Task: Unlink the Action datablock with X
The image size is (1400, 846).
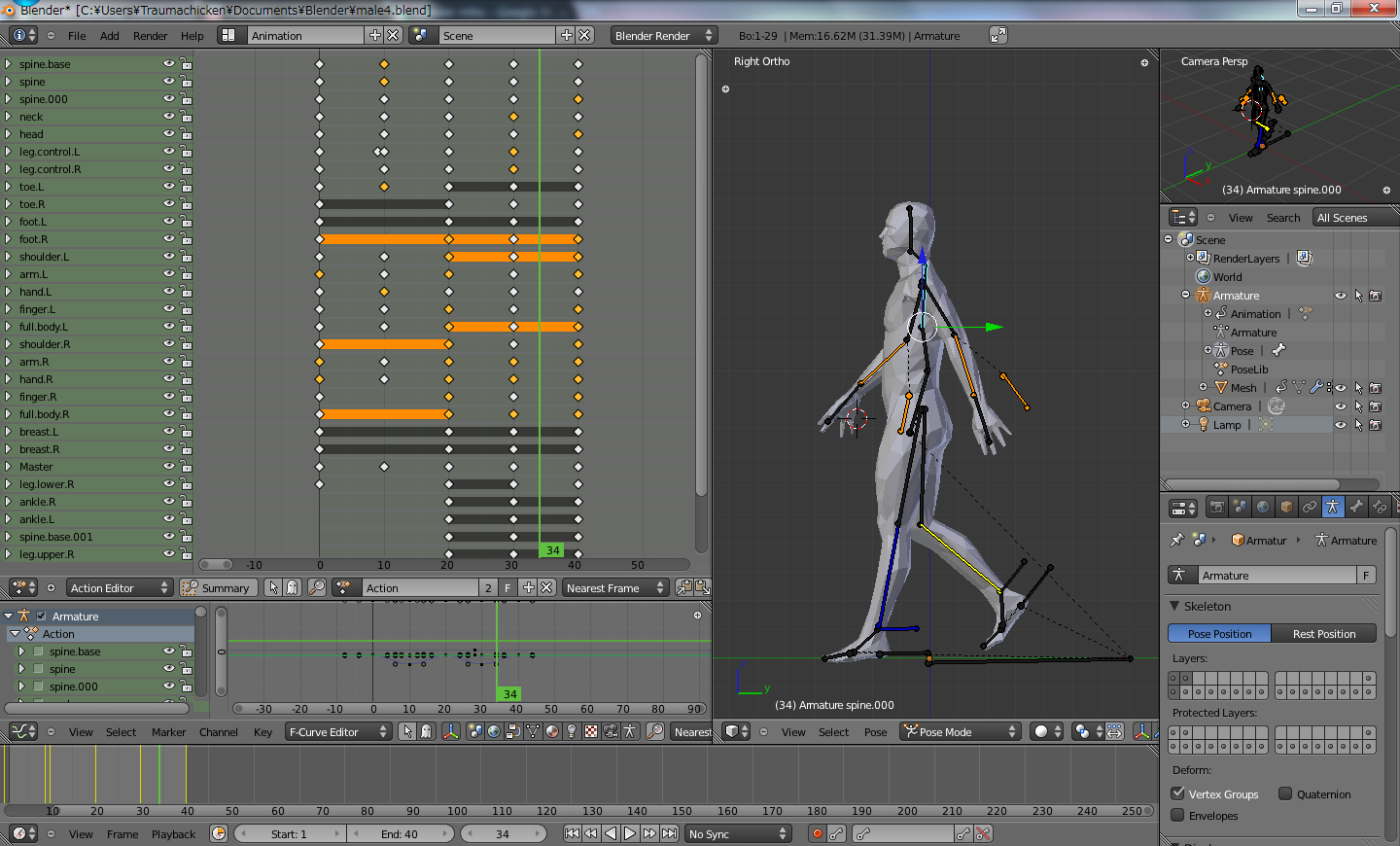Action: [547, 587]
